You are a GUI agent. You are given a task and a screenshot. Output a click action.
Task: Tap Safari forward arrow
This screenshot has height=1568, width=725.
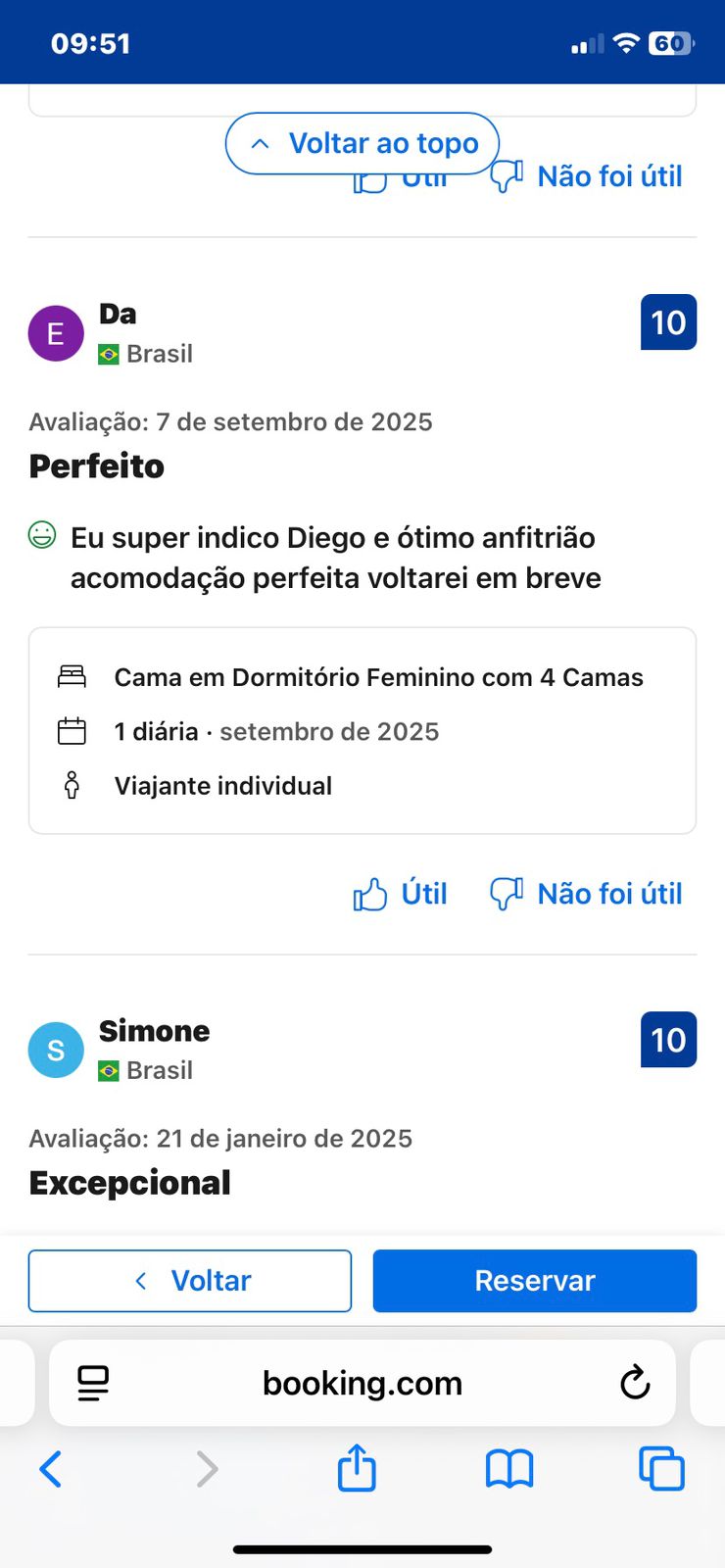tap(207, 1469)
